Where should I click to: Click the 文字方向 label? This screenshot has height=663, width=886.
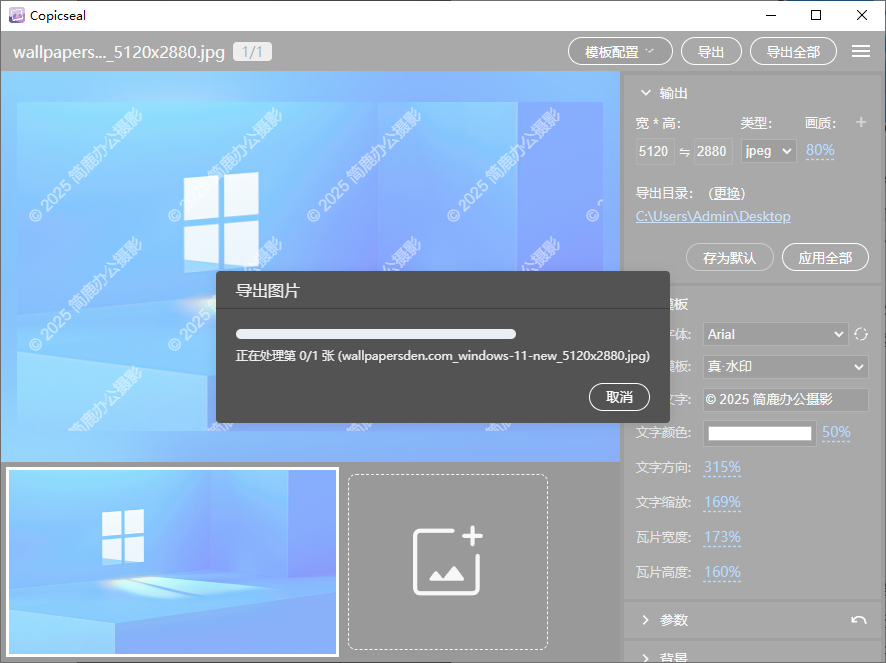pos(663,467)
